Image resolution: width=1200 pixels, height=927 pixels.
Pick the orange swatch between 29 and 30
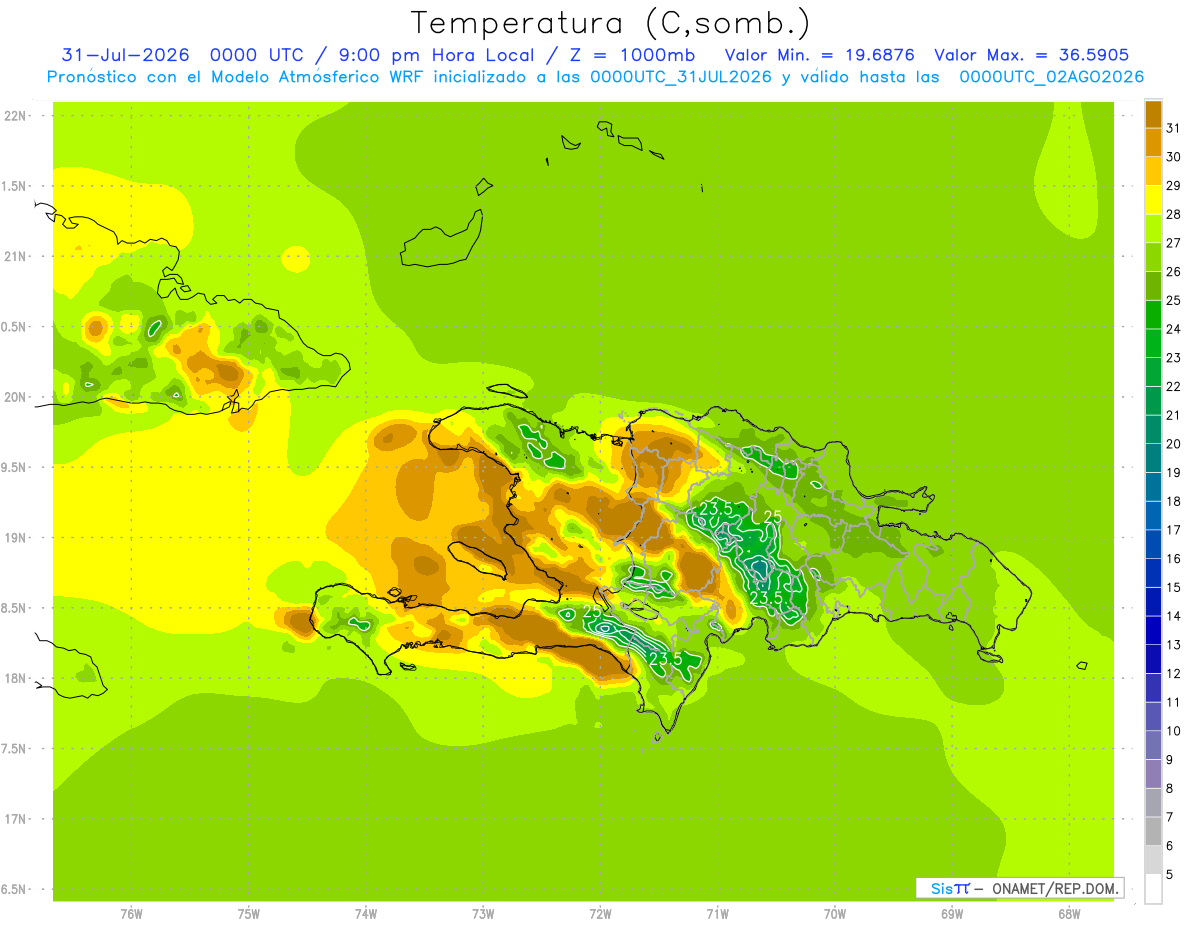click(x=1153, y=171)
